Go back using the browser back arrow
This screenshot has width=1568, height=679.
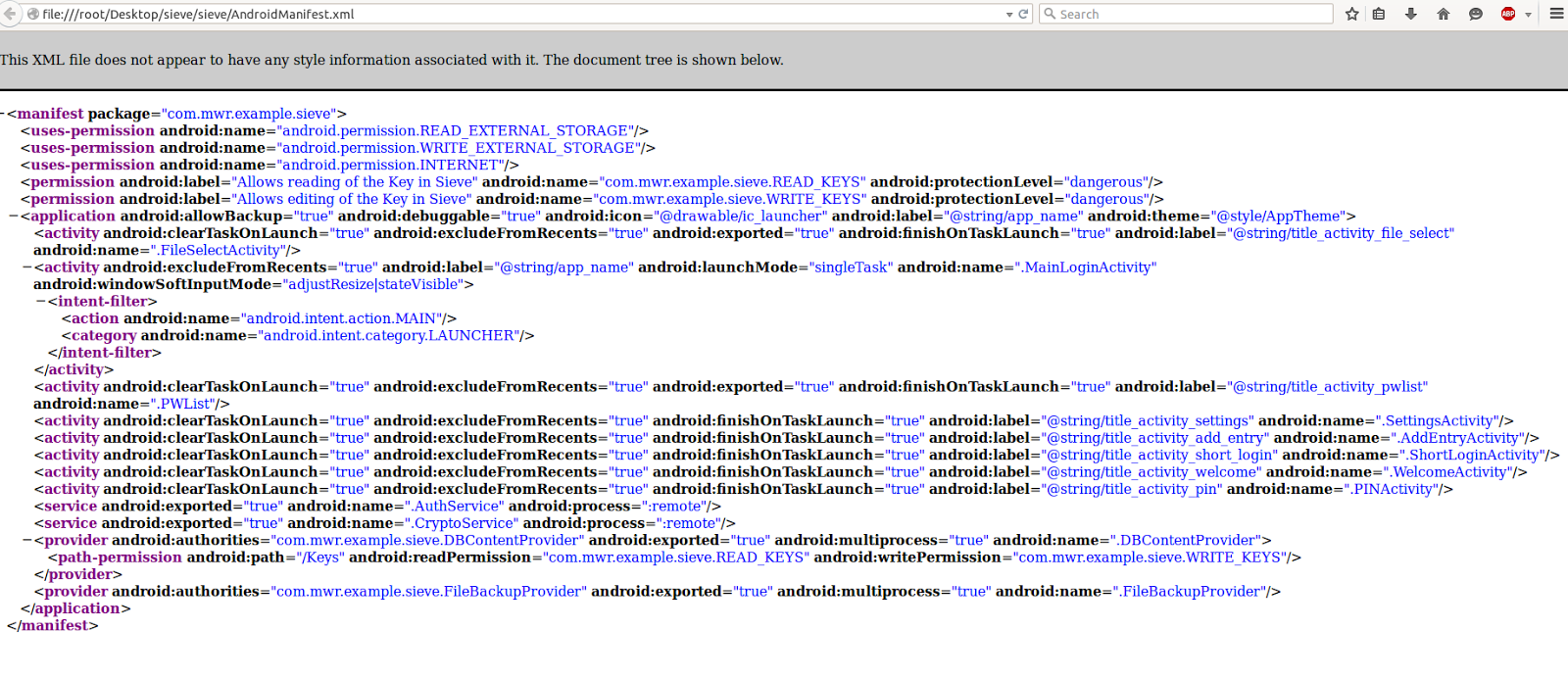[10, 14]
